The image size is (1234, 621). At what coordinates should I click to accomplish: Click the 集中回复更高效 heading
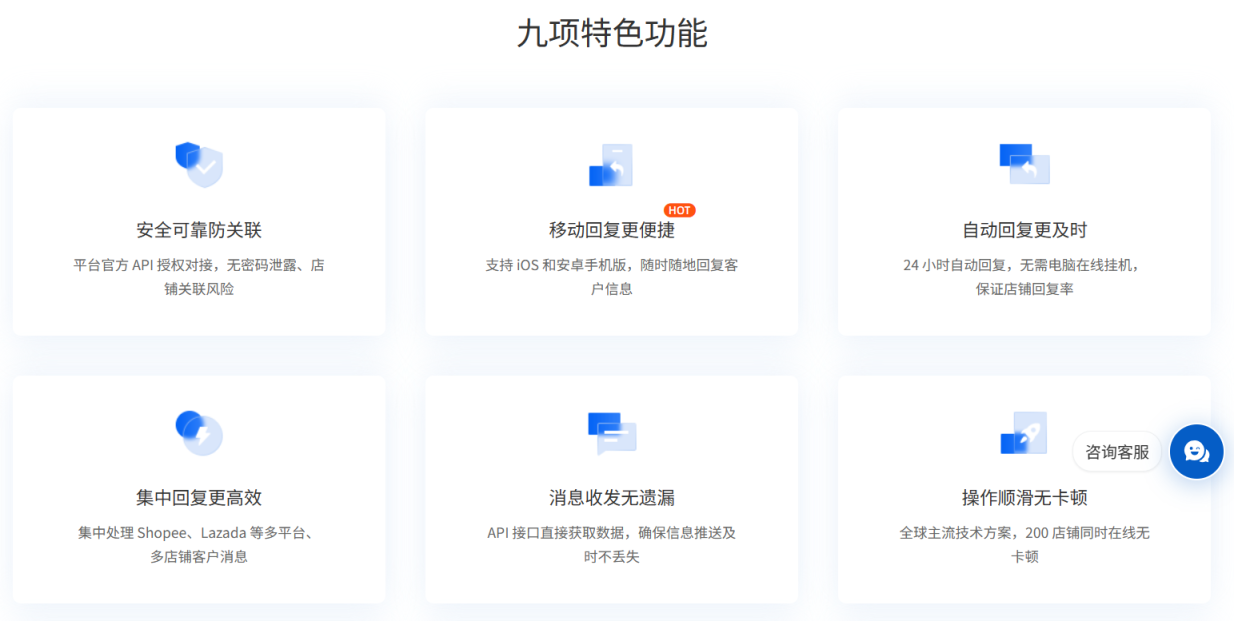click(x=199, y=498)
